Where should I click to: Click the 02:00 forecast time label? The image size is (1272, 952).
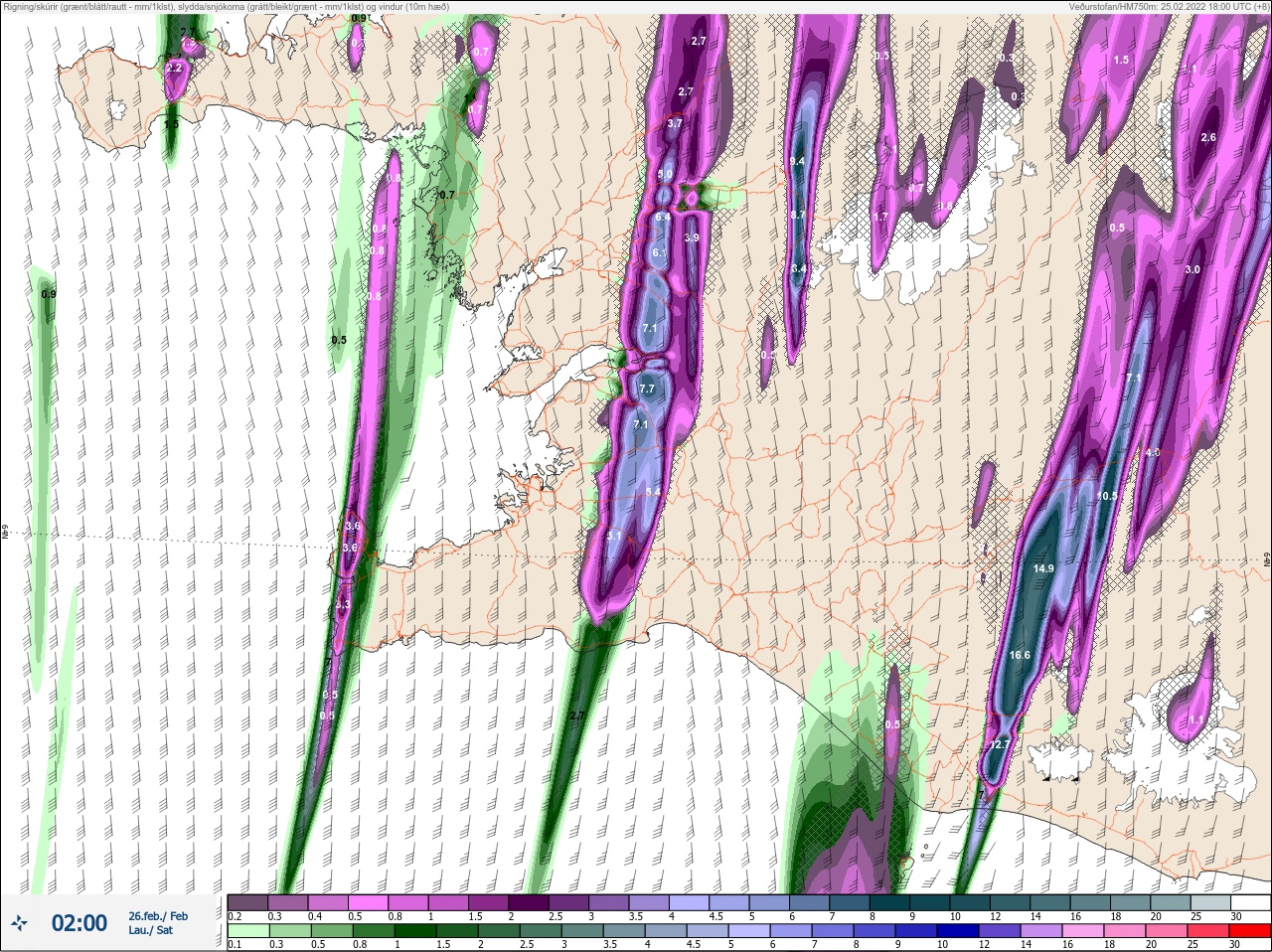pyautogui.click(x=79, y=924)
